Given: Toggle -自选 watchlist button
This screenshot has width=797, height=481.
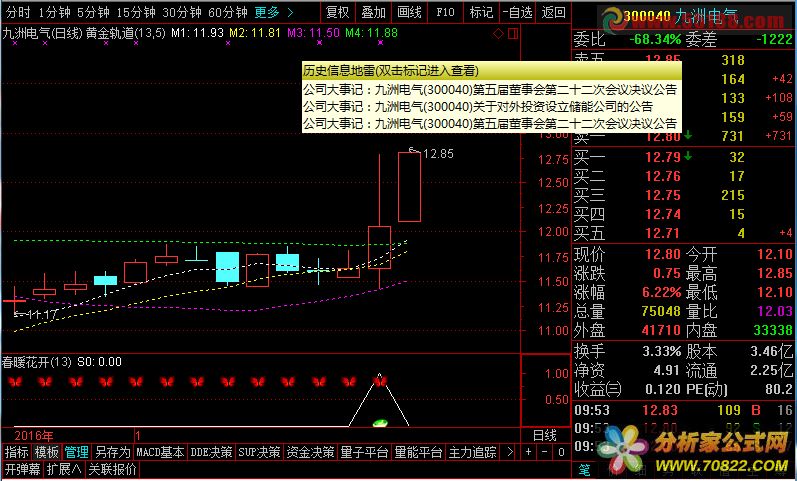Looking at the screenshot, I should pyautogui.click(x=518, y=12).
